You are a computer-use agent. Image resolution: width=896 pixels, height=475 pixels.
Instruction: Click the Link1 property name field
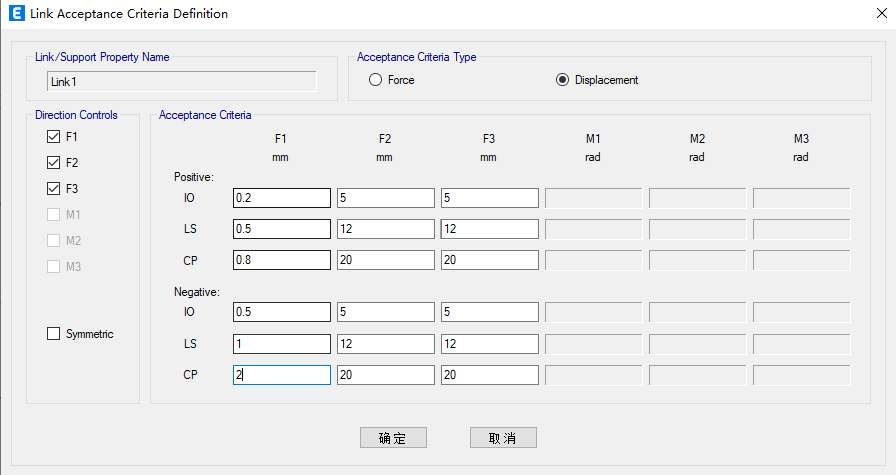coord(182,82)
